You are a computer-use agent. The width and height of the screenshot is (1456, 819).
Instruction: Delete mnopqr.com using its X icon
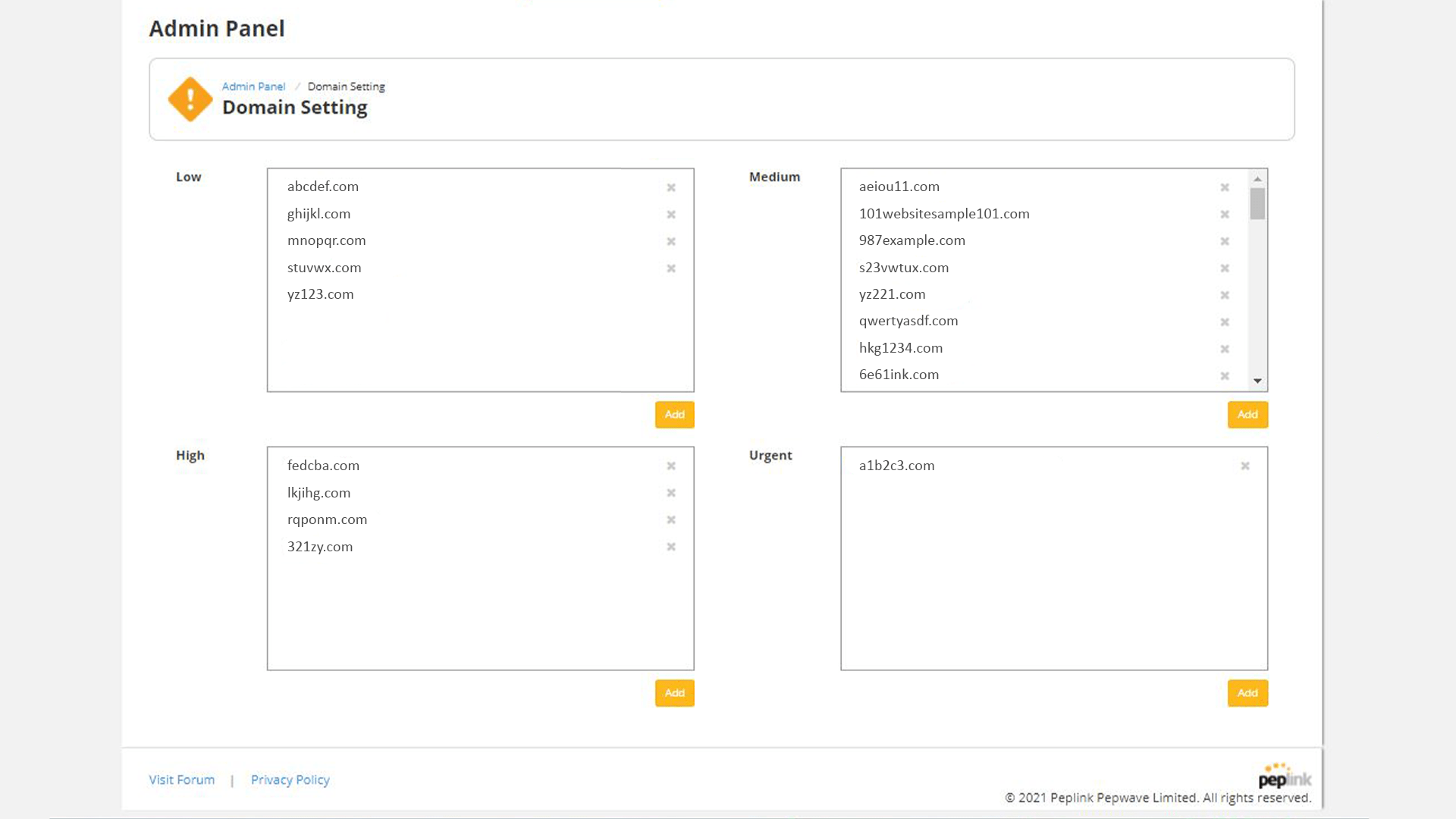[671, 241]
